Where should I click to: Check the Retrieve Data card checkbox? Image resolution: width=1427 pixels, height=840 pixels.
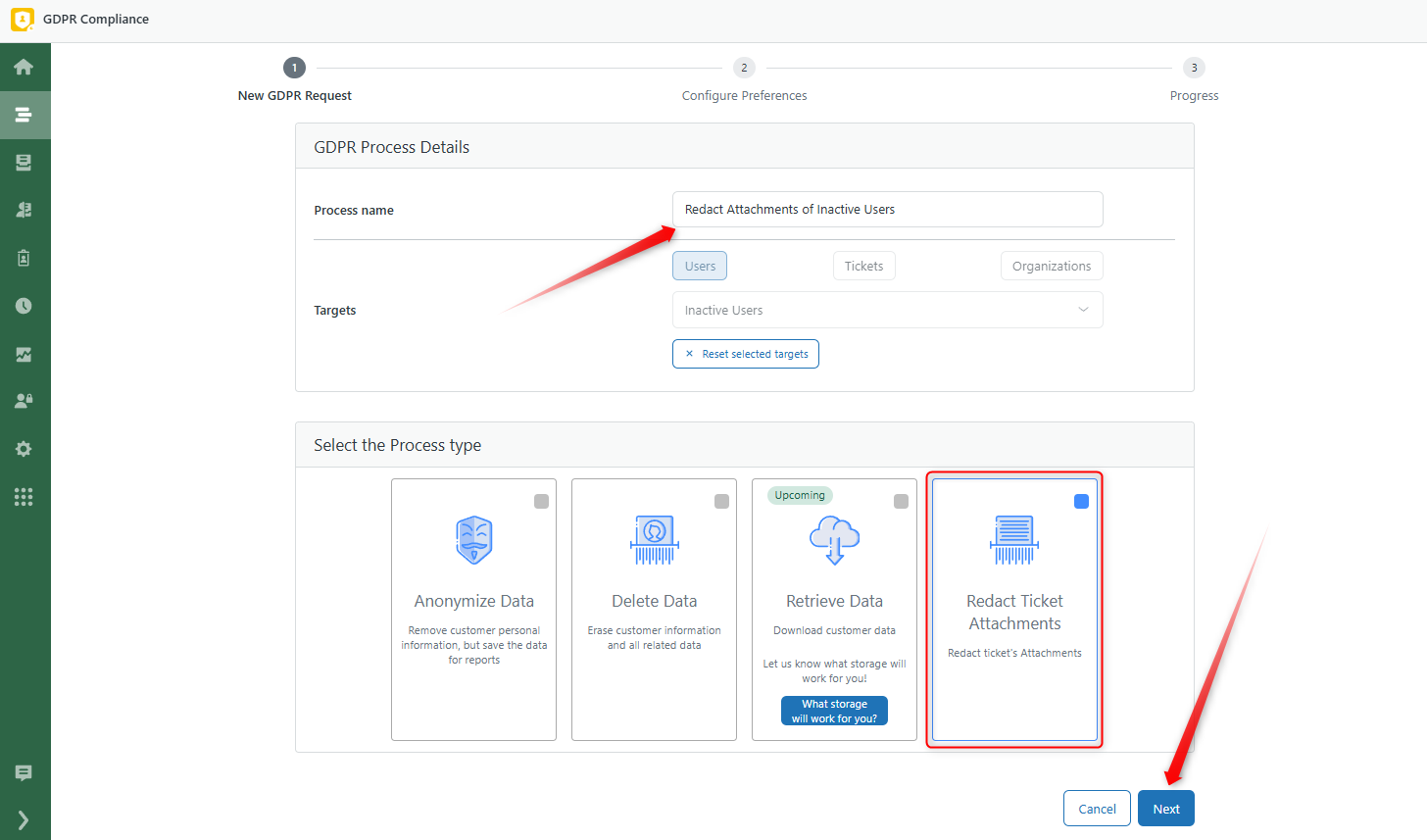point(901,501)
